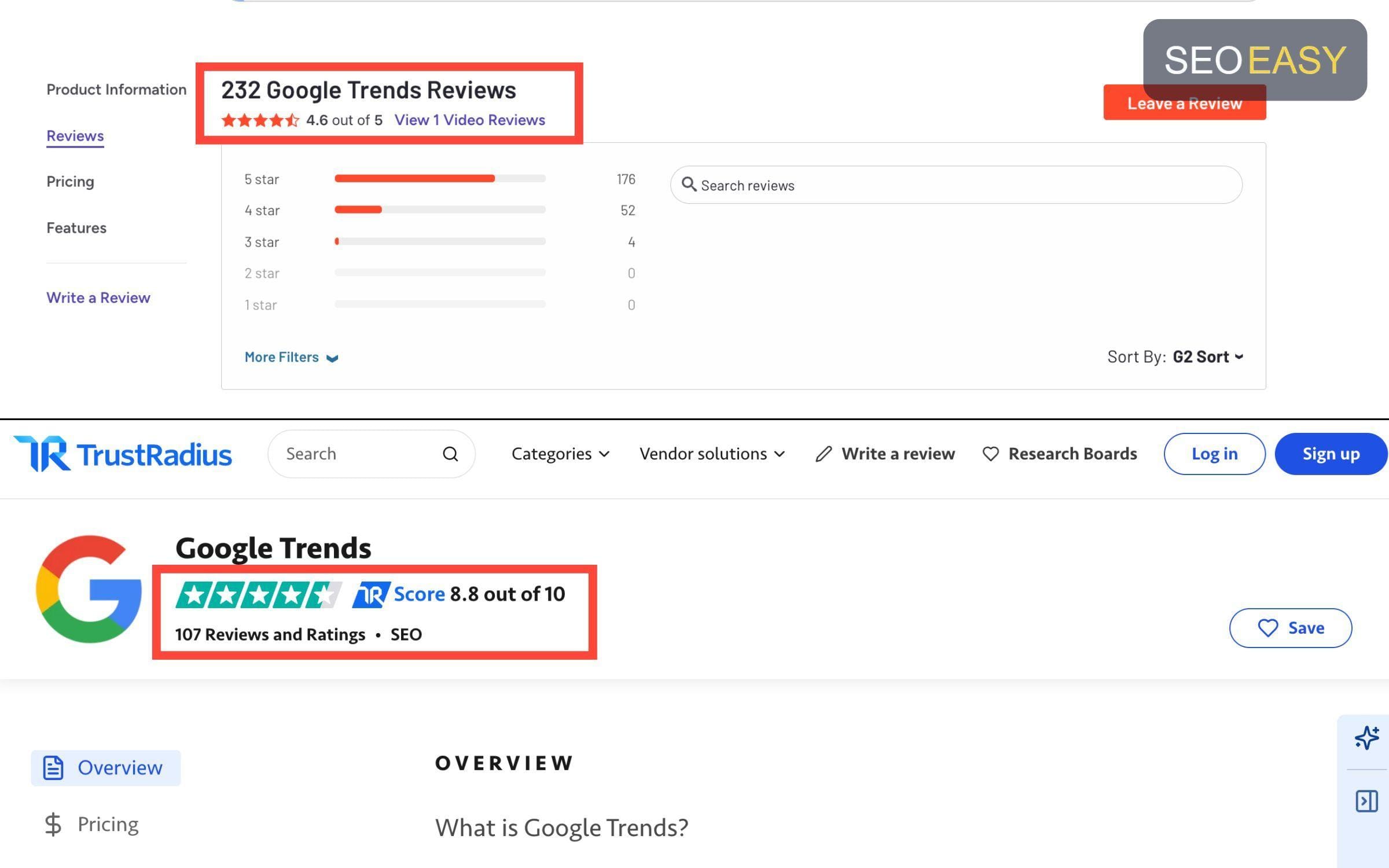Click the Leave a Review button
Screen dimensions: 1389x868
coord(1184,103)
